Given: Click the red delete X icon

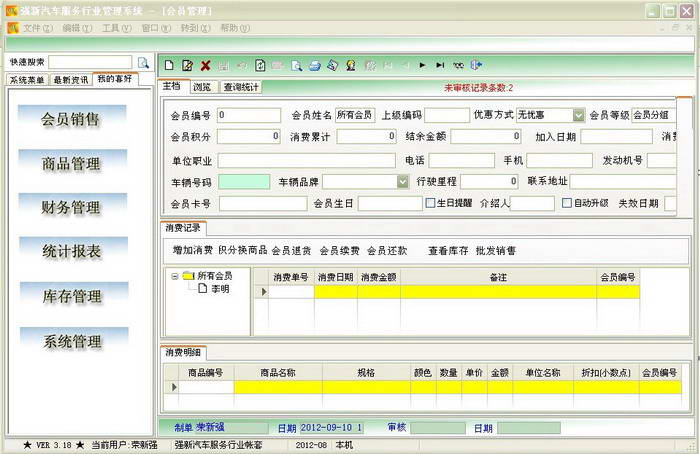Looking at the screenshot, I should pos(205,65).
